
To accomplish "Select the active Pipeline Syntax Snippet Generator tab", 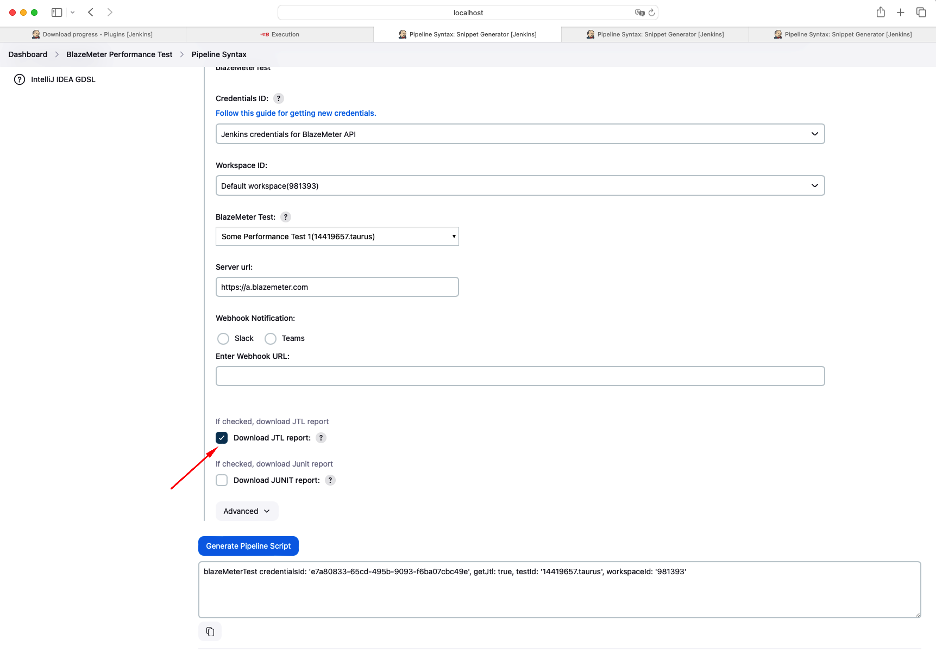I will point(467,35).
